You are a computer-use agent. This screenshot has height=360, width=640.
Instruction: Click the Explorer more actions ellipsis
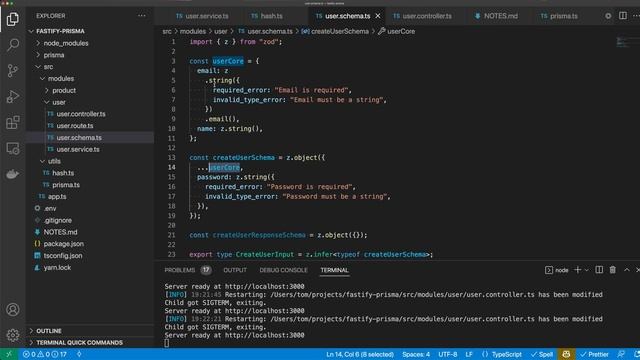pyautogui.click(x=142, y=16)
